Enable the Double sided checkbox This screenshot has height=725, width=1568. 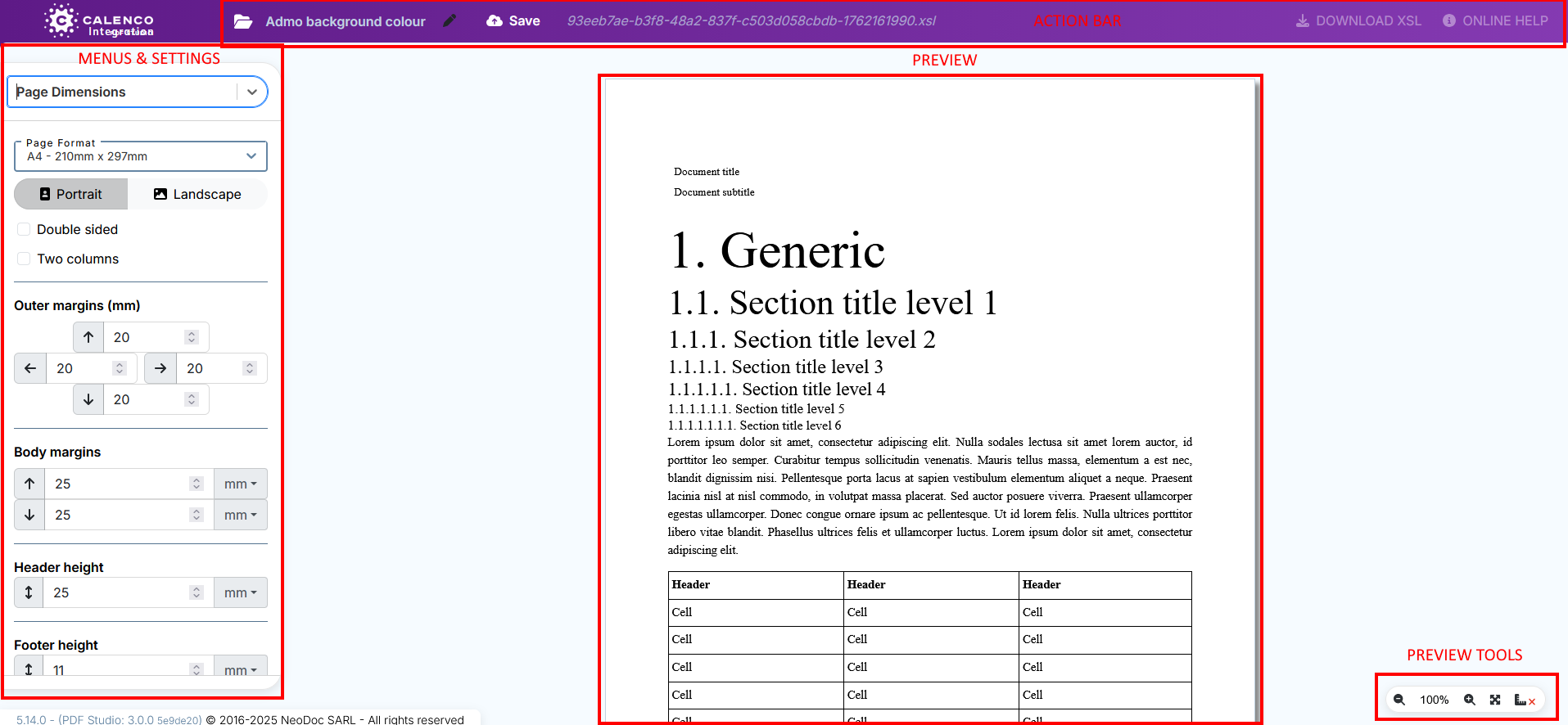tap(24, 229)
